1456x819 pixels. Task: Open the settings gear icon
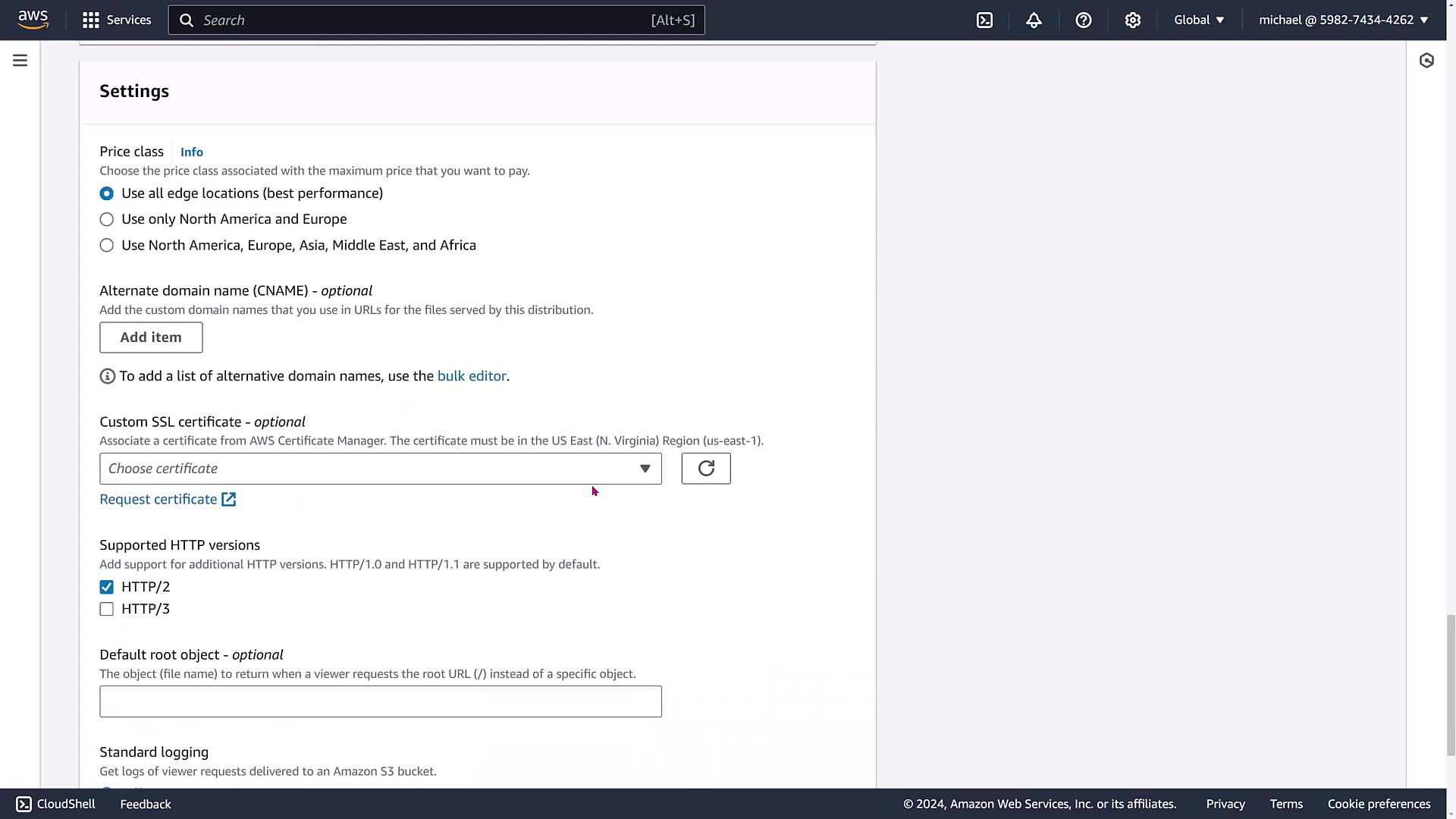(1132, 20)
